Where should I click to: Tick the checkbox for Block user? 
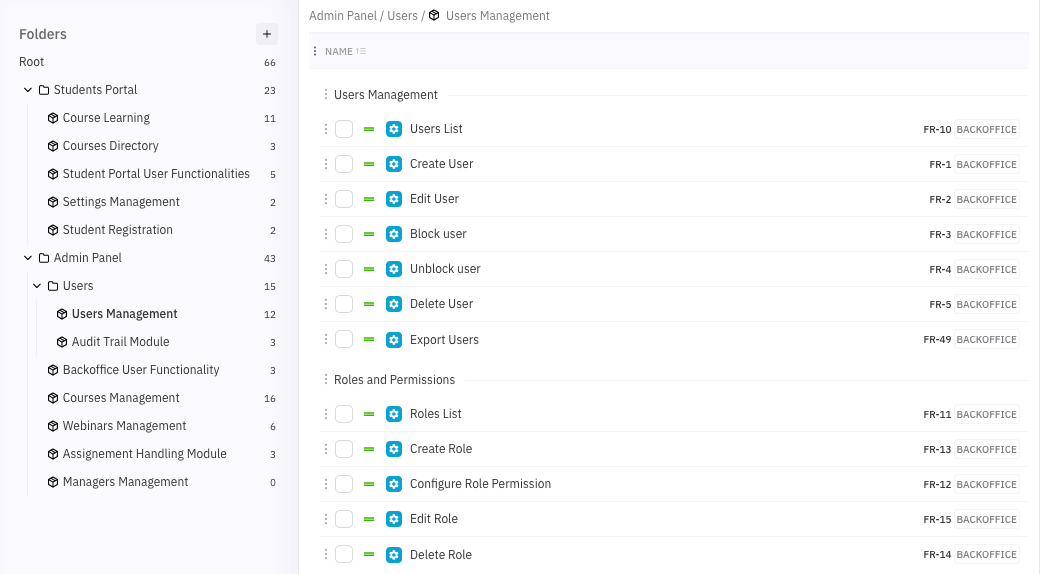click(x=344, y=234)
